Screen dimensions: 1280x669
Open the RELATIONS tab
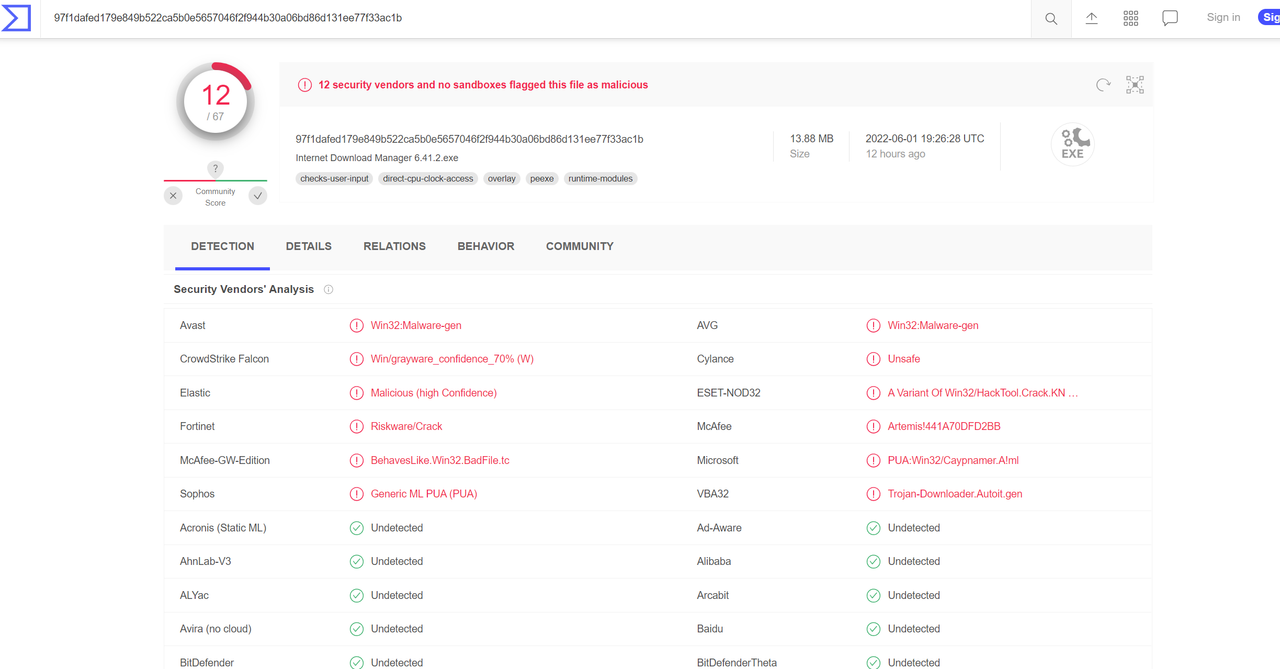click(394, 246)
